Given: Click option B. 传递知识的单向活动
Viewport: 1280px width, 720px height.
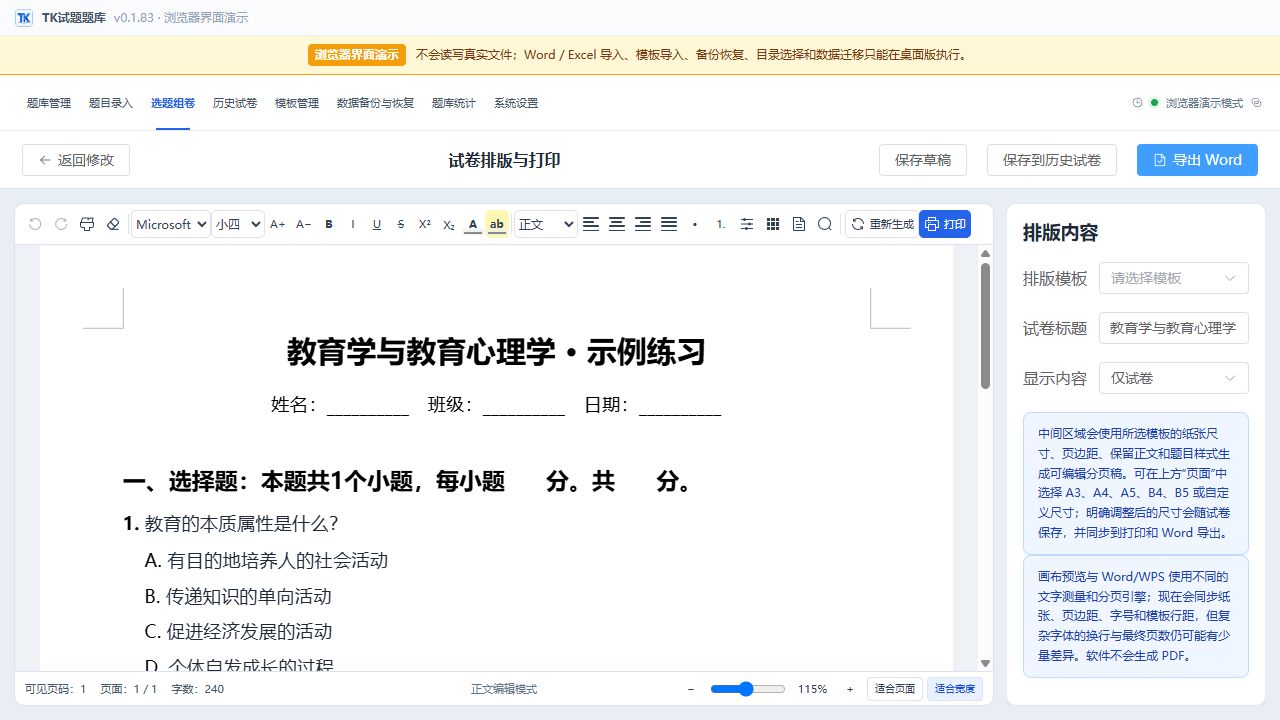Looking at the screenshot, I should click(x=238, y=597).
